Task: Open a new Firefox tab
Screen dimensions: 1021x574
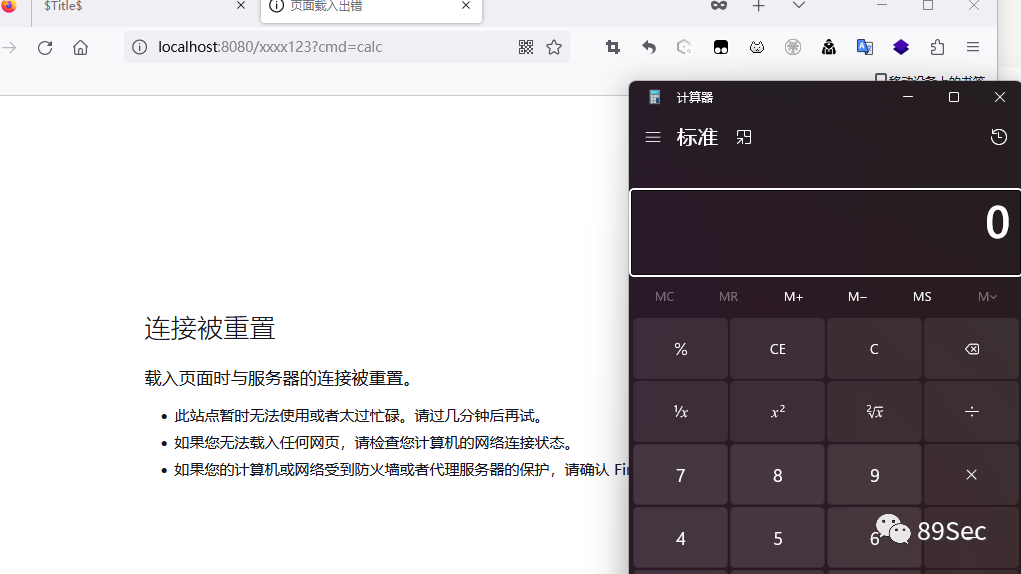Action: pos(759,6)
